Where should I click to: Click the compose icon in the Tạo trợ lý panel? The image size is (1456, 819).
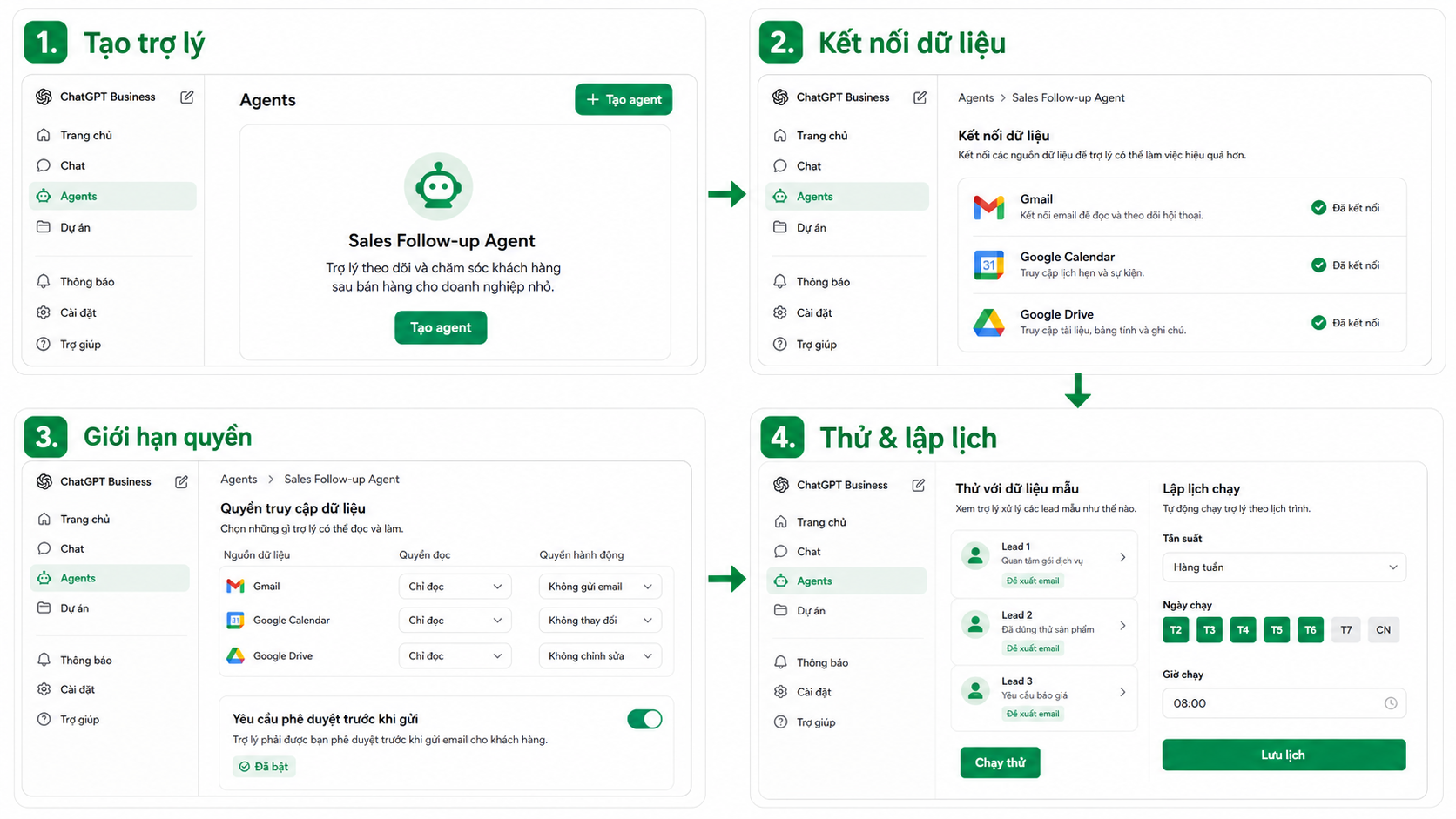point(186,97)
